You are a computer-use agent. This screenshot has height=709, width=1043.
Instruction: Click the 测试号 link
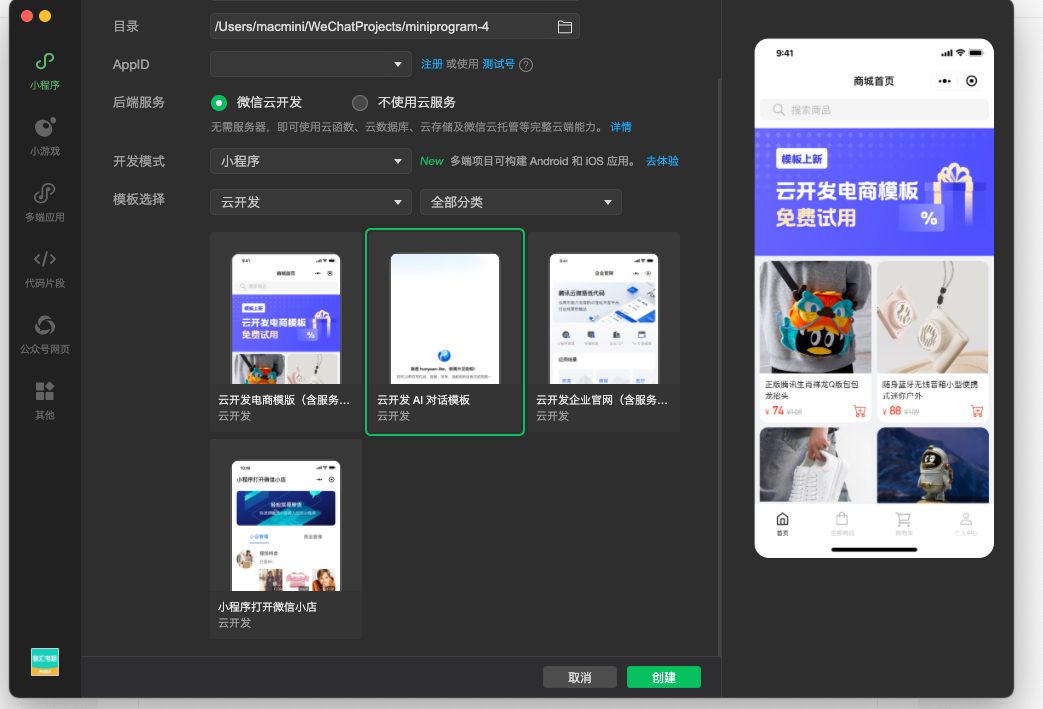(498, 64)
